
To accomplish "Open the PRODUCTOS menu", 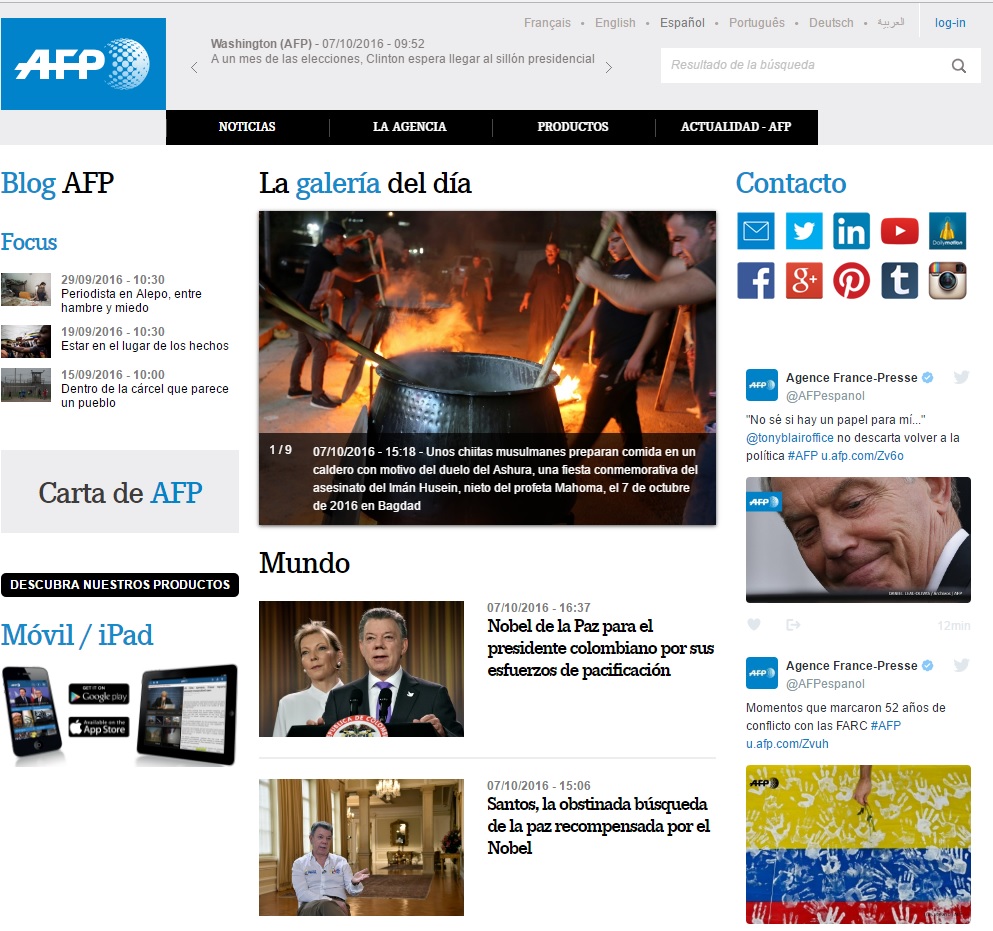I will click(573, 127).
